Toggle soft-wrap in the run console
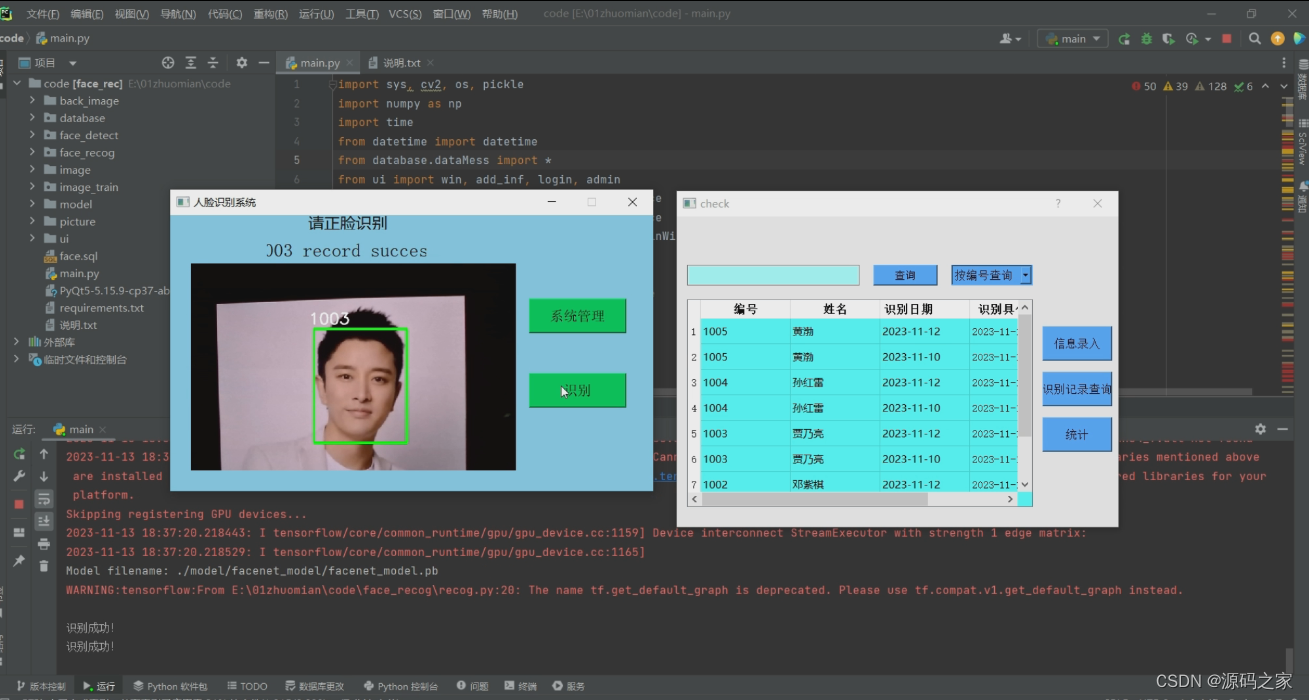The height and width of the screenshot is (700, 1309). (43, 500)
